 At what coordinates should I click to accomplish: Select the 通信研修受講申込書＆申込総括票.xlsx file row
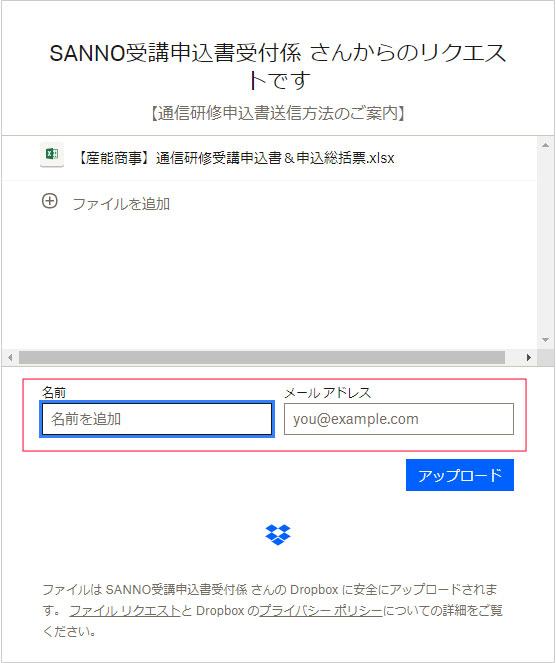269,158
